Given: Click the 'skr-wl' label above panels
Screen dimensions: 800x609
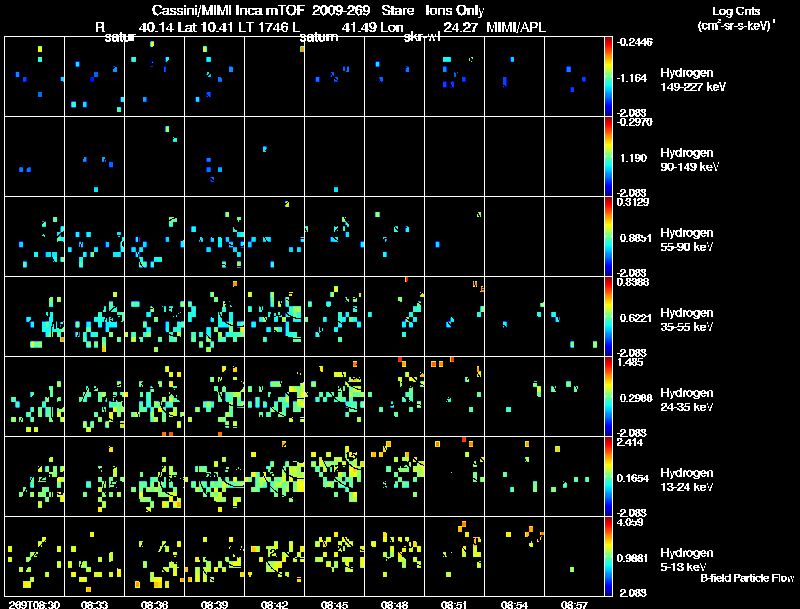Looking at the screenshot, I should tap(421, 37).
